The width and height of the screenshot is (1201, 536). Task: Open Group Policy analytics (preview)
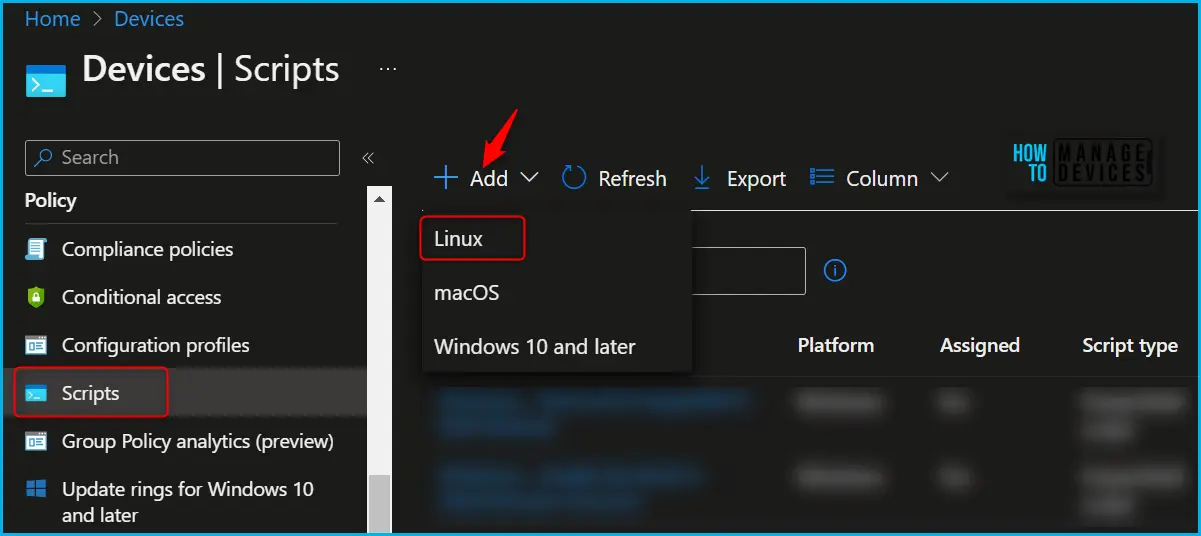197,441
